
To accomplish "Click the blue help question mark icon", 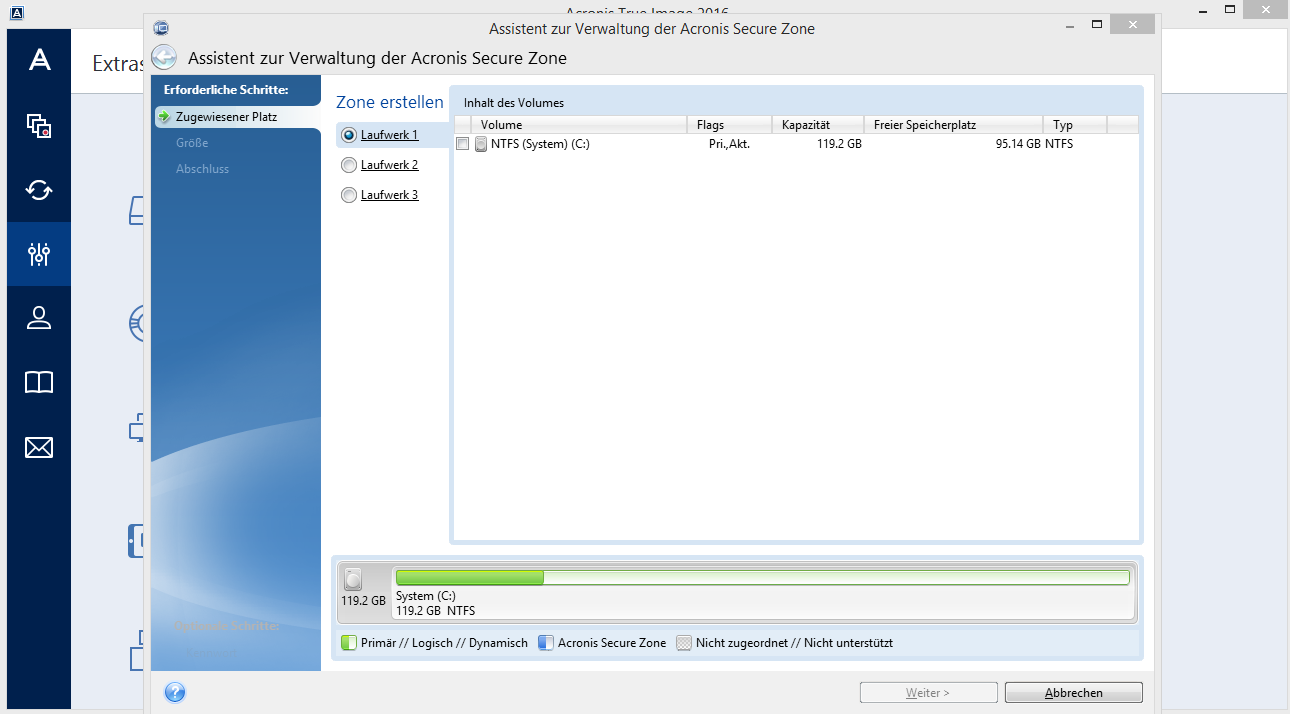I will click(x=175, y=692).
